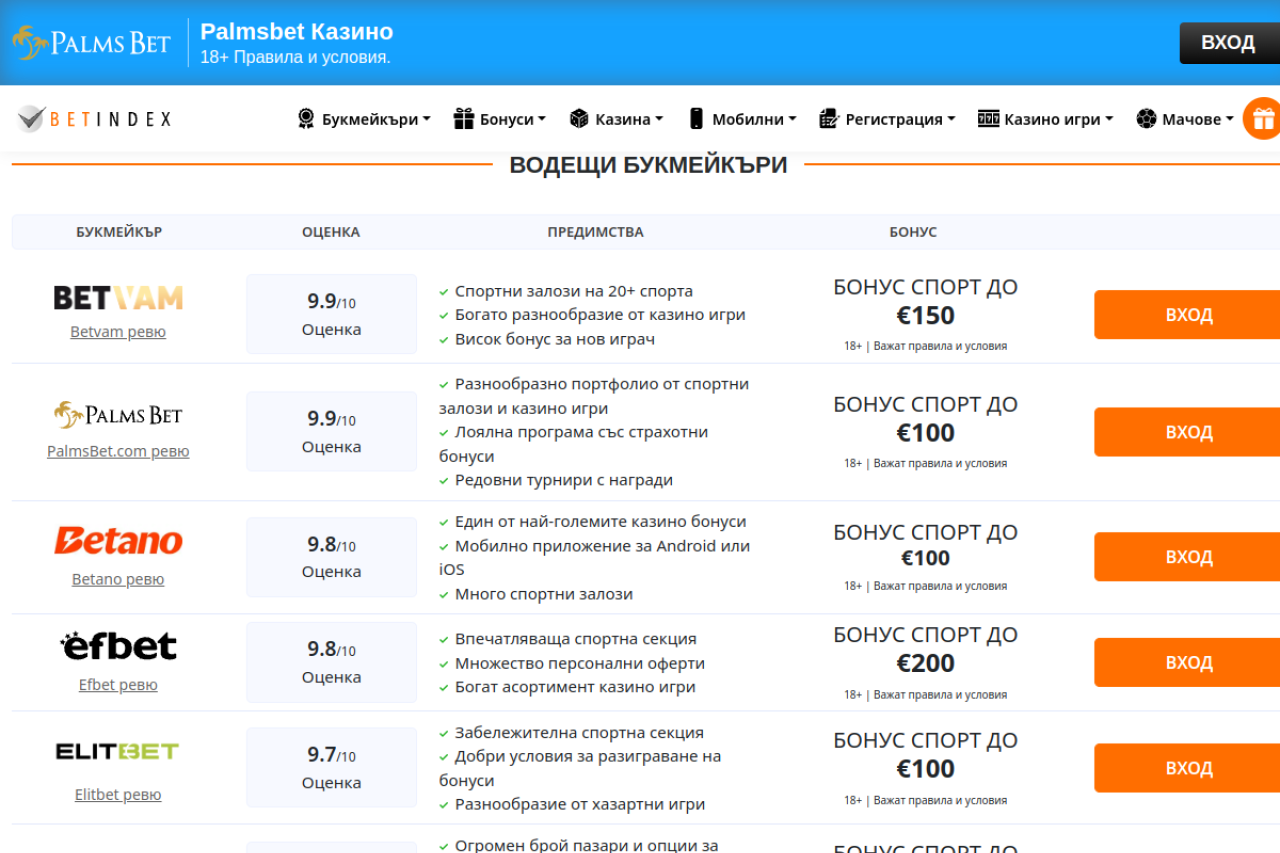This screenshot has width=1280, height=853.
Task: Click the BetIndex site logo
Action: tap(95, 119)
